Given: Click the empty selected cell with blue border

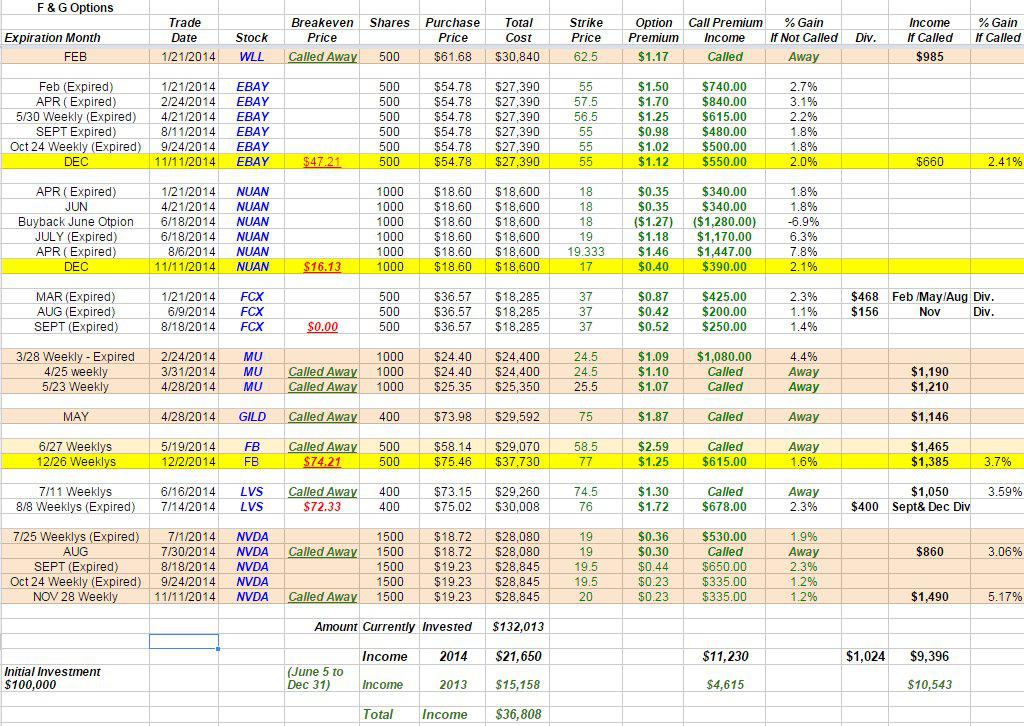Looking at the screenshot, I should click(184, 642).
